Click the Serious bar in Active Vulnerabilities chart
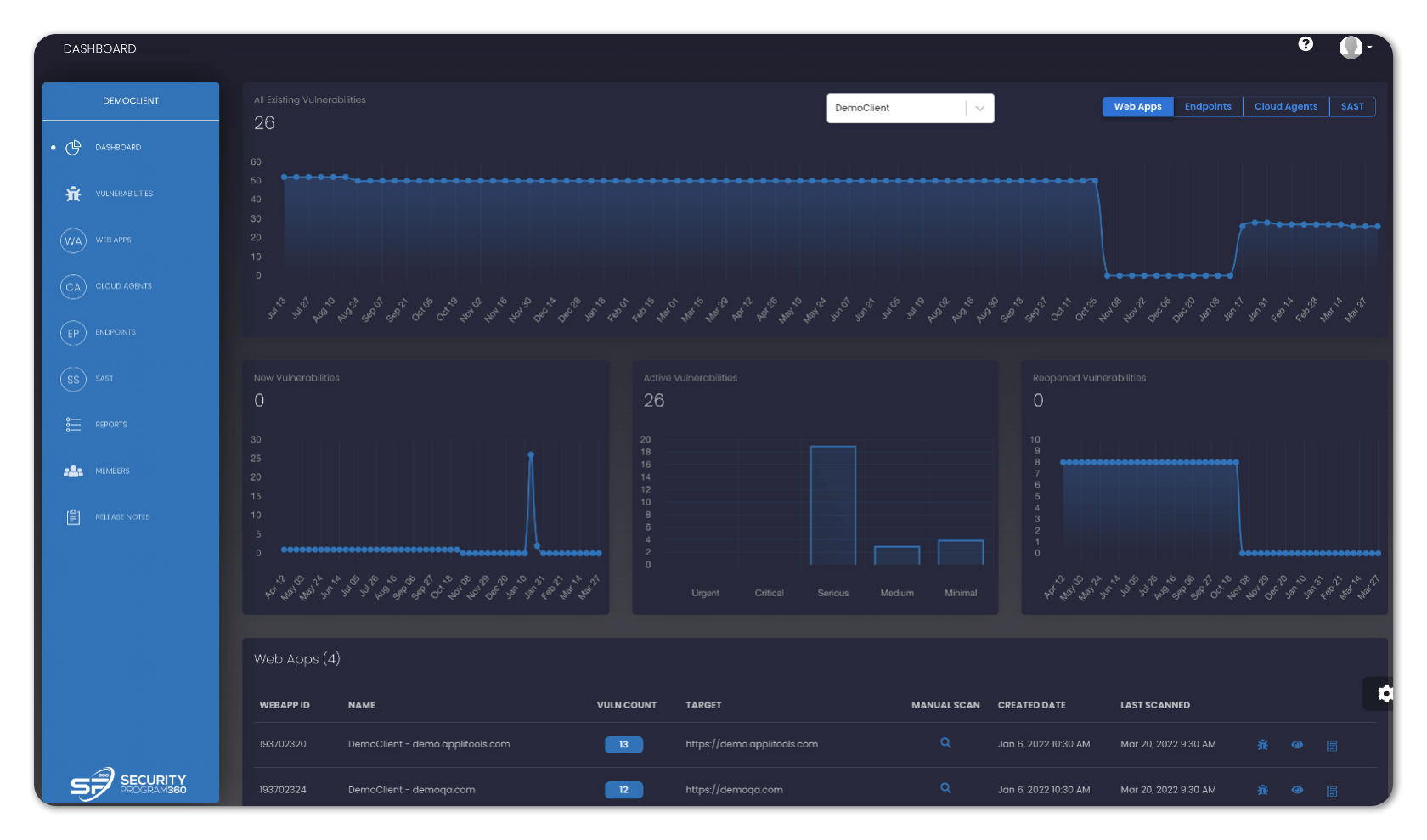 [x=833, y=505]
